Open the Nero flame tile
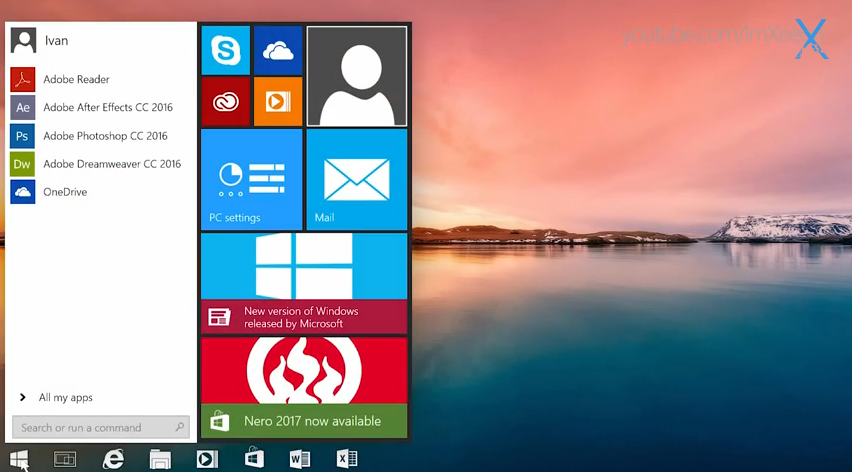The image size is (852, 472). tap(304, 370)
